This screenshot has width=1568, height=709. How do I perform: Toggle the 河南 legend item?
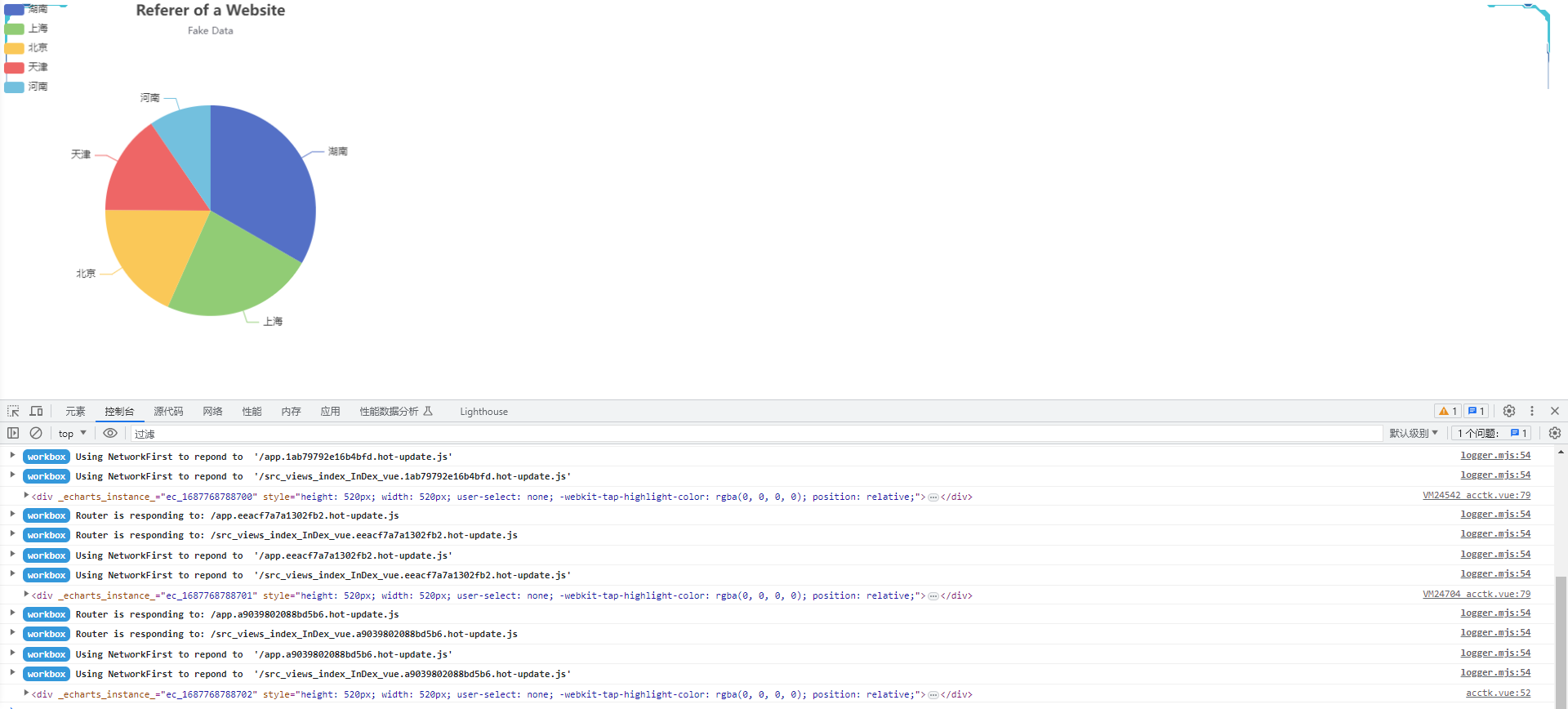tap(26, 87)
